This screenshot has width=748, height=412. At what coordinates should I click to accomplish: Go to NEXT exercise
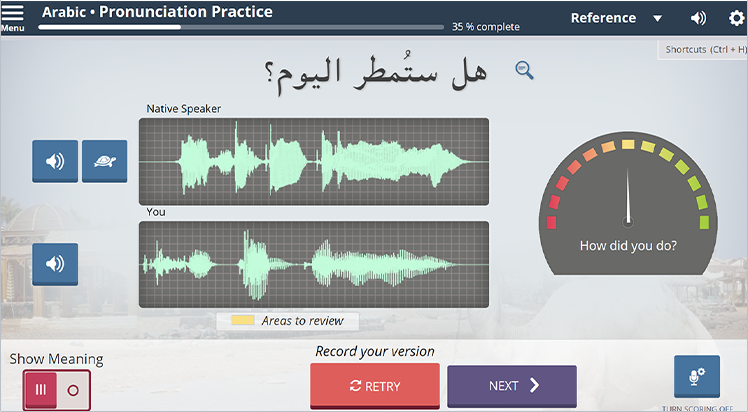pyautogui.click(x=511, y=386)
